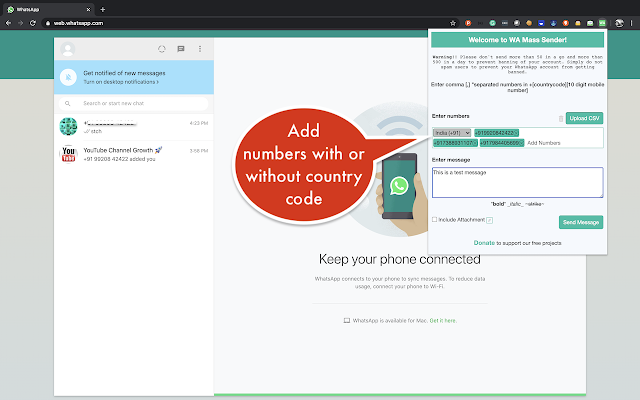Bookmark this page with the star icon
Image resolution: width=640 pixels, height=400 pixels.
click(453, 23)
